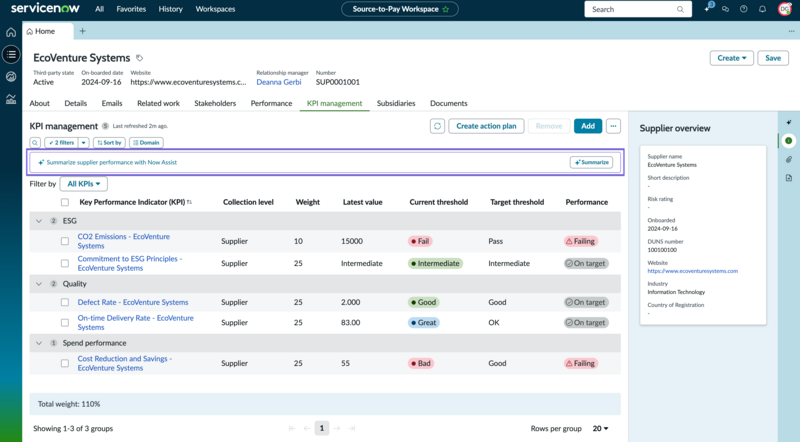Check the On-time Delivery Rate checkbox

(65, 323)
